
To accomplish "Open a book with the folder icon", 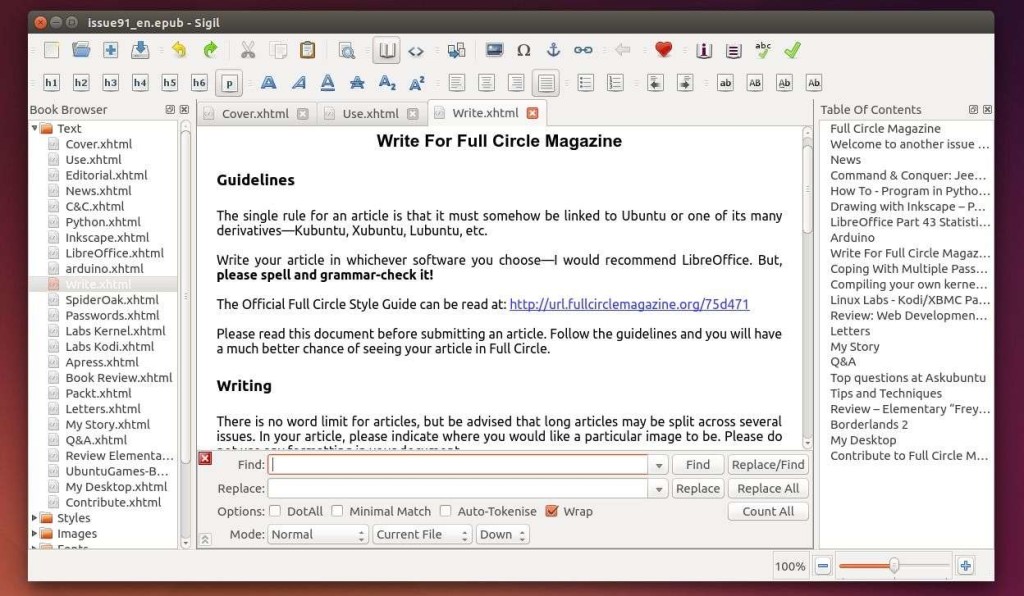I will pyautogui.click(x=81, y=50).
